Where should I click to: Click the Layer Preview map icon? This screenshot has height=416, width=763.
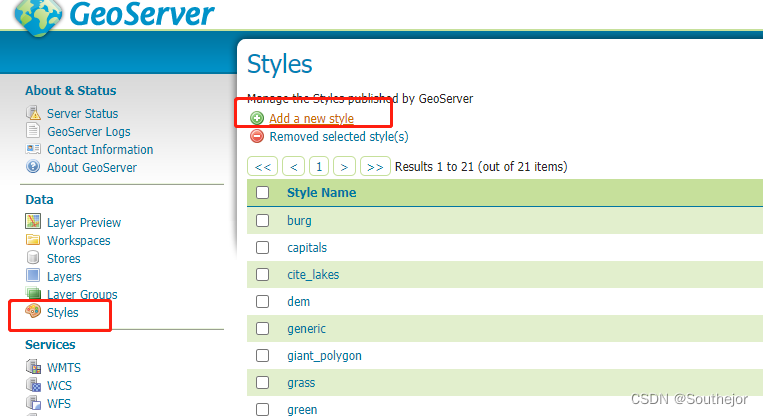tap(33, 221)
